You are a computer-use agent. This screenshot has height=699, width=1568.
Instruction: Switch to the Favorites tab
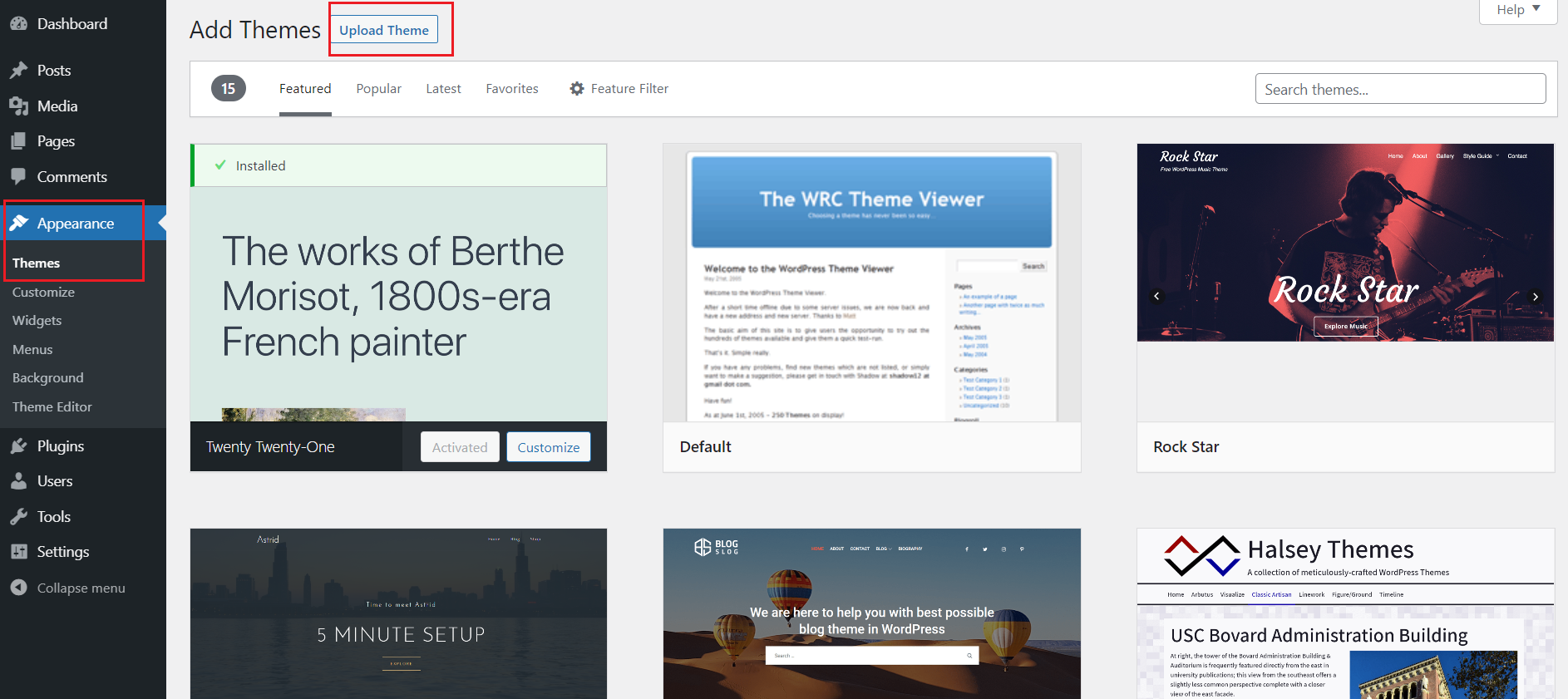pos(512,89)
